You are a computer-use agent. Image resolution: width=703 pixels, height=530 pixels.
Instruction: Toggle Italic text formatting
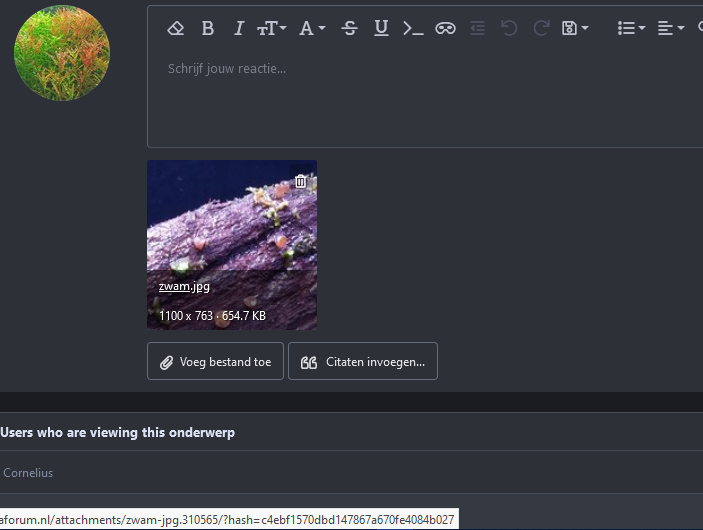239,28
